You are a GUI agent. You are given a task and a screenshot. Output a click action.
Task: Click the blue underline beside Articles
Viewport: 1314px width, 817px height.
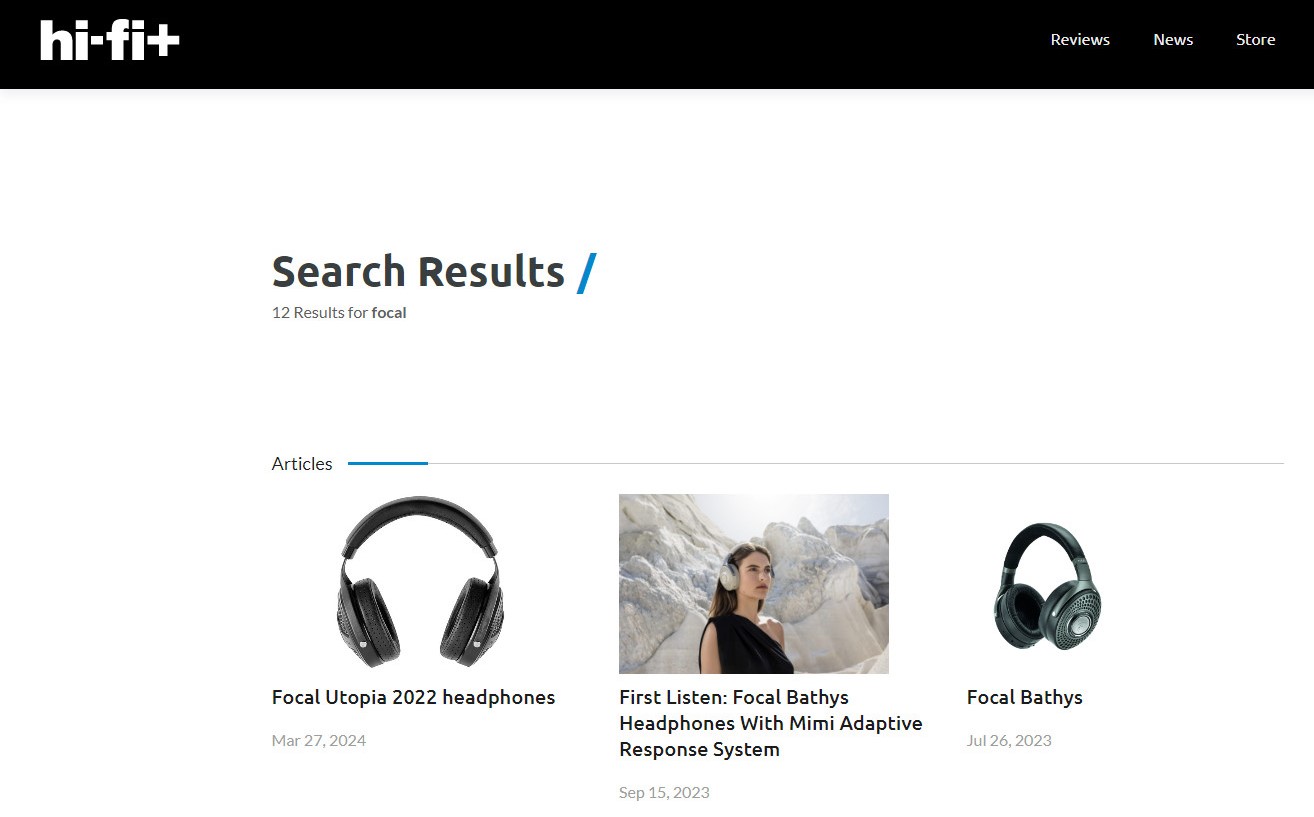[x=388, y=463]
